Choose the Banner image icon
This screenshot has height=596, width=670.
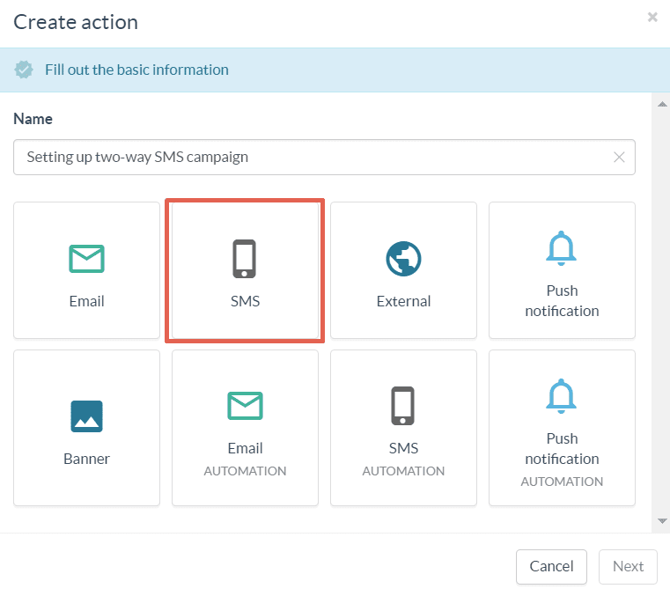click(87, 416)
